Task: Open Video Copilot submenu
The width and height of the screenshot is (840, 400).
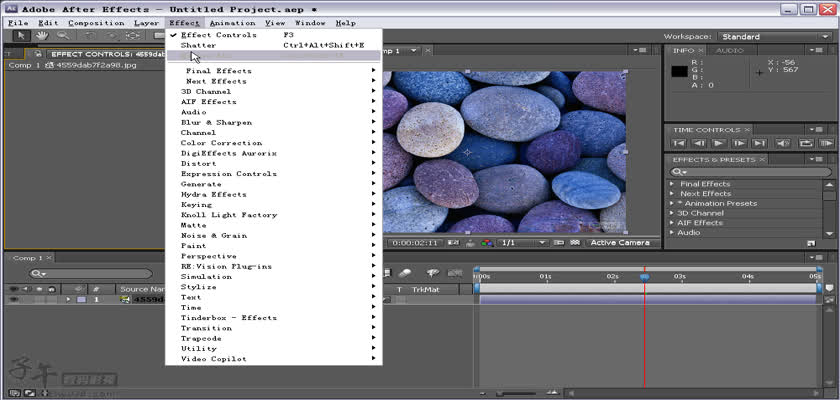Action: click(274, 359)
